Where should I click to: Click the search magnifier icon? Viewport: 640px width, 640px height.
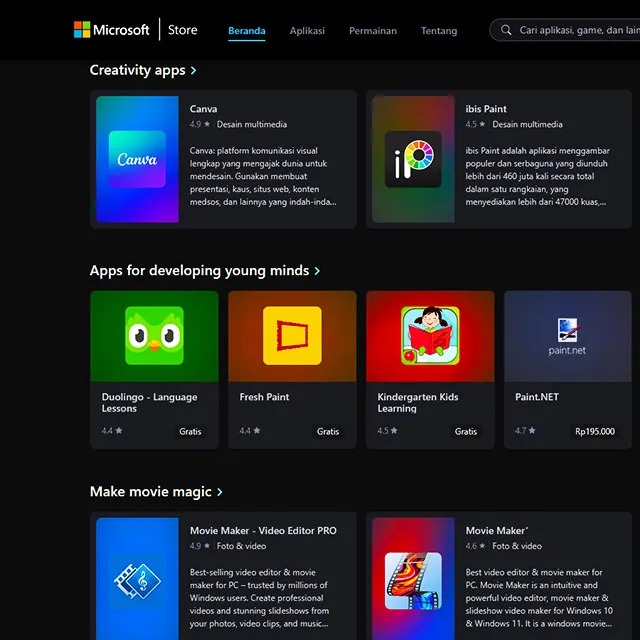click(506, 30)
